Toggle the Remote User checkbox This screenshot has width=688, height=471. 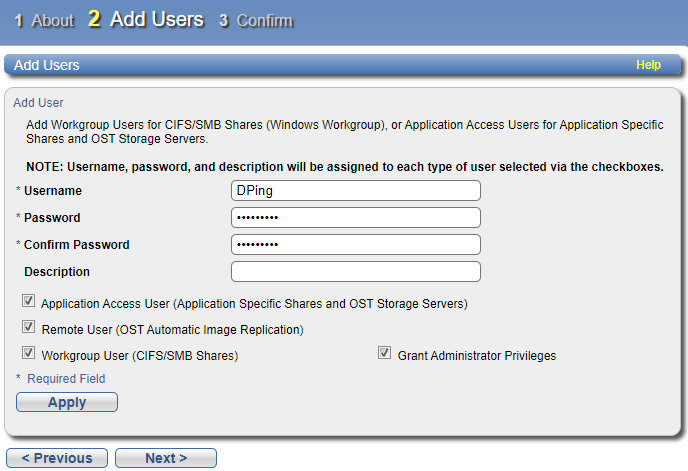(x=28, y=327)
